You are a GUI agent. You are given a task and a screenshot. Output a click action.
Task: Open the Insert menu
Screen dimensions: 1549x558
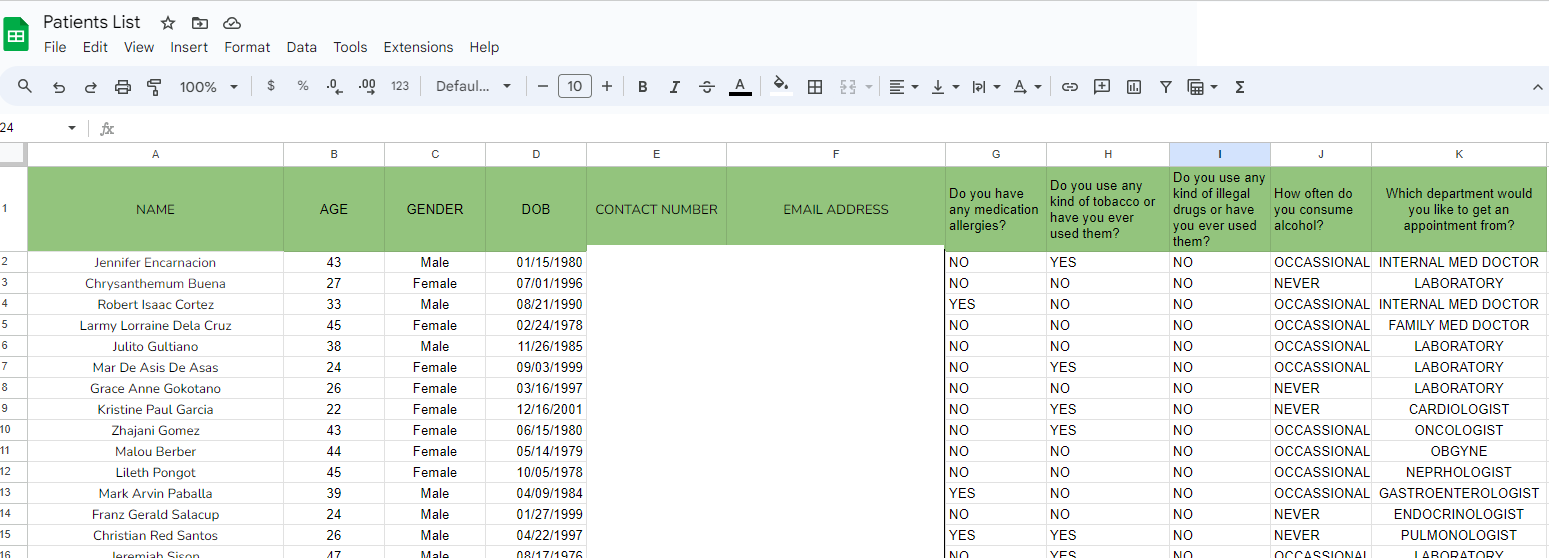coord(189,47)
